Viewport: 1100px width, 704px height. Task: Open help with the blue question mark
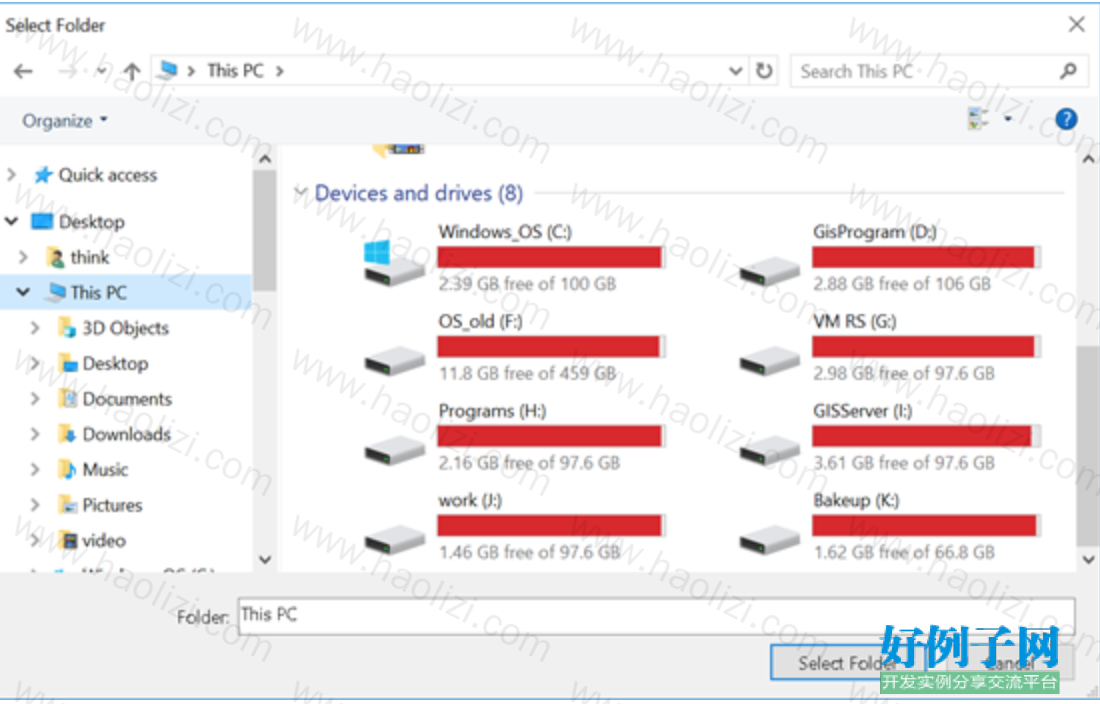(1066, 119)
